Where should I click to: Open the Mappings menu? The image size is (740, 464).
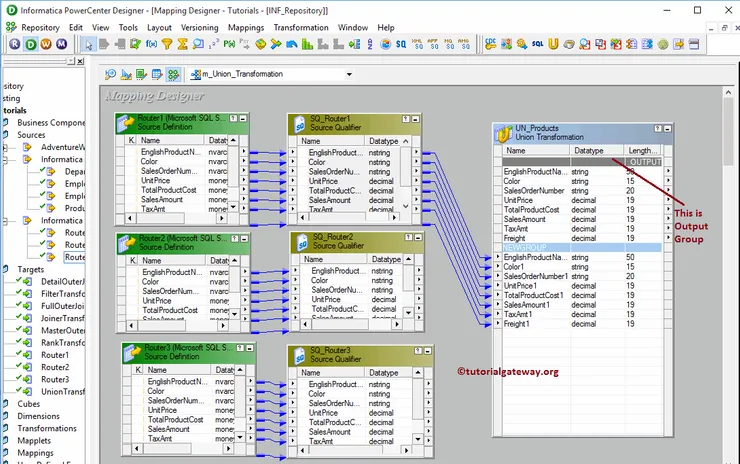(x=246, y=27)
